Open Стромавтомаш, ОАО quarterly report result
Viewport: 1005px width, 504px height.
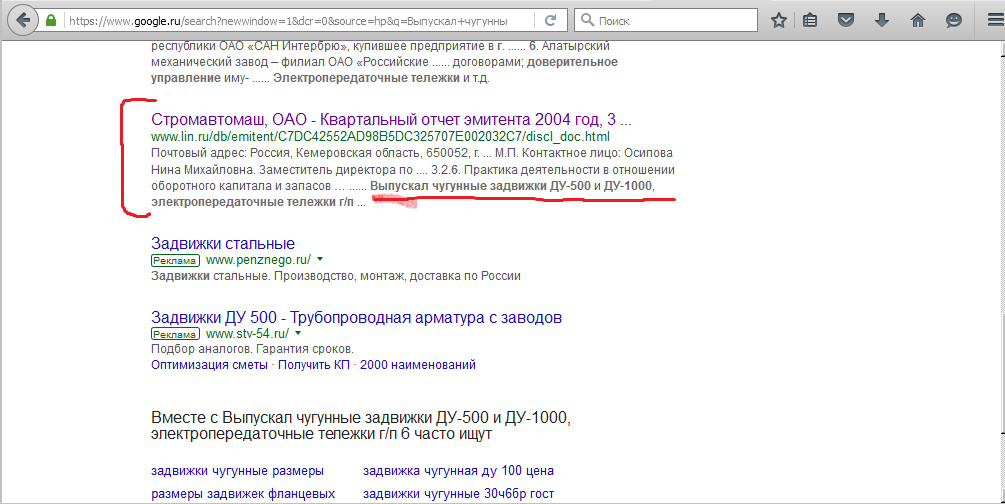click(x=391, y=120)
